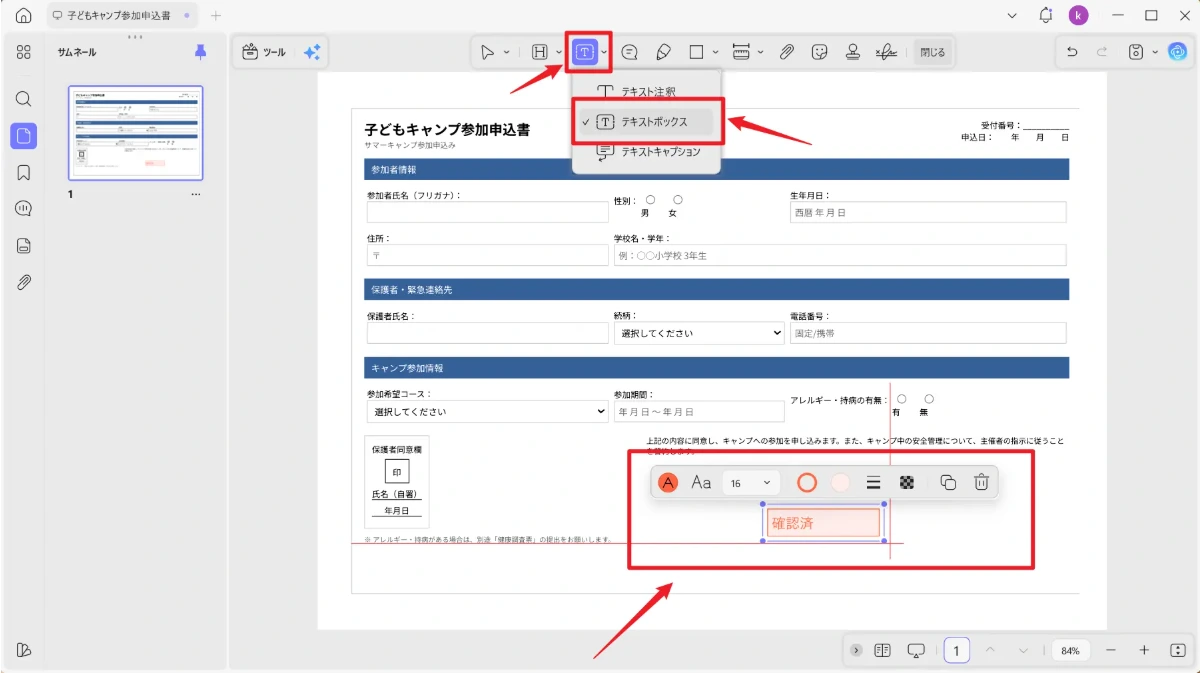This screenshot has width=1200, height=673.
Task: Delete the text box with trash icon
Action: pyautogui.click(x=981, y=483)
